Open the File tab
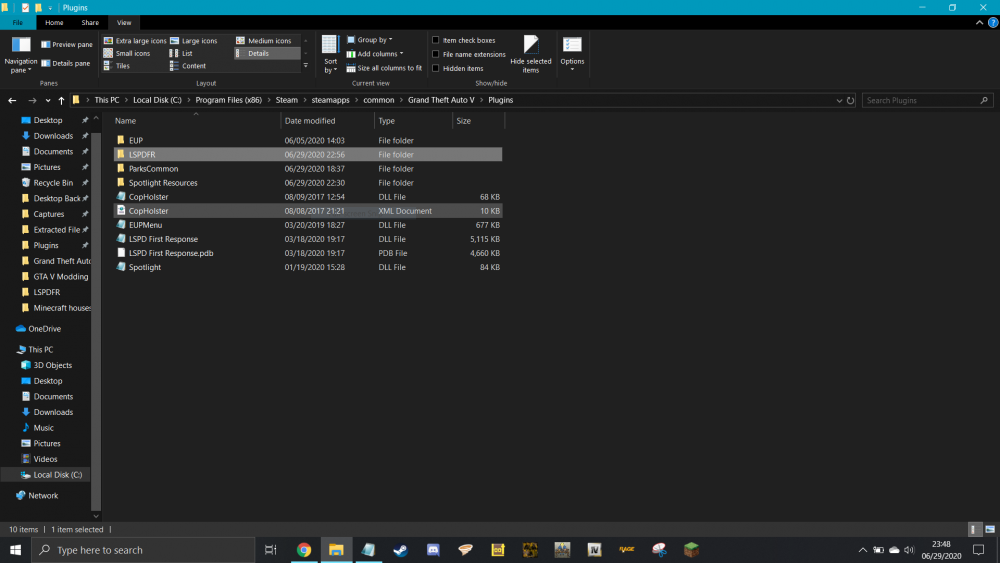Image resolution: width=1000 pixels, height=563 pixels. tap(18, 22)
